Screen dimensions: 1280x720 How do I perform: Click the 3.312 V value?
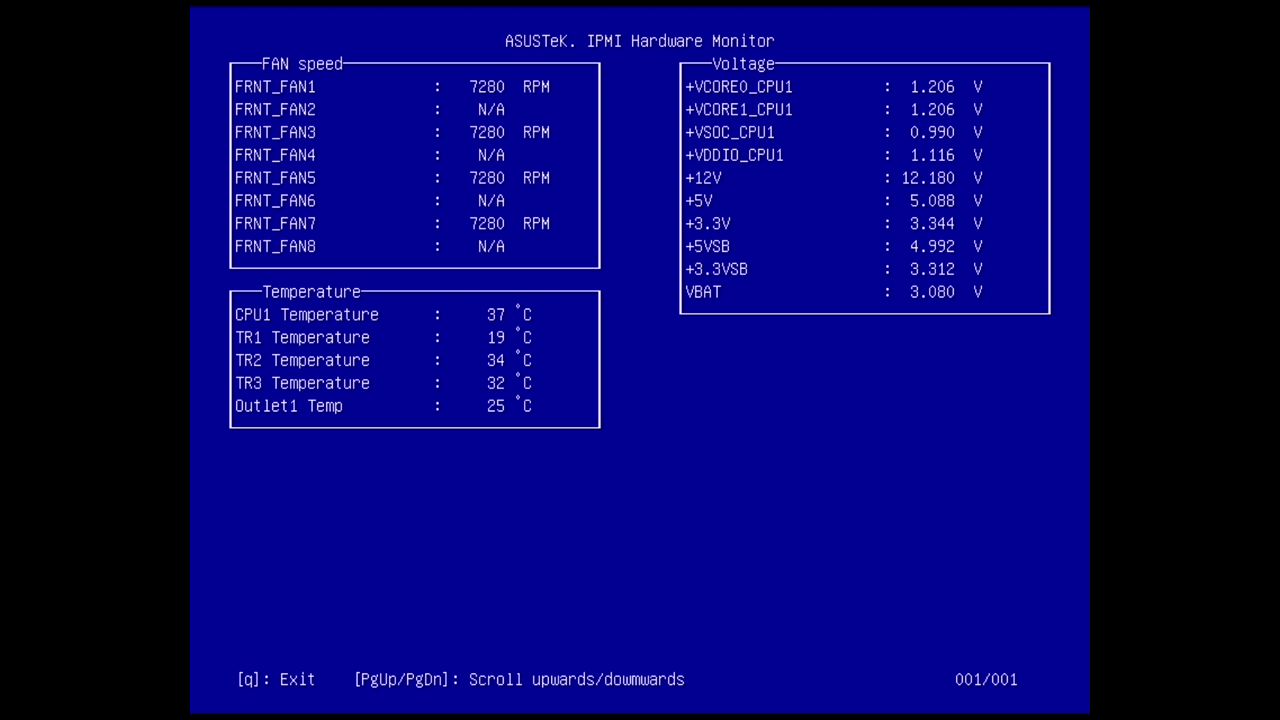[x=946, y=270]
